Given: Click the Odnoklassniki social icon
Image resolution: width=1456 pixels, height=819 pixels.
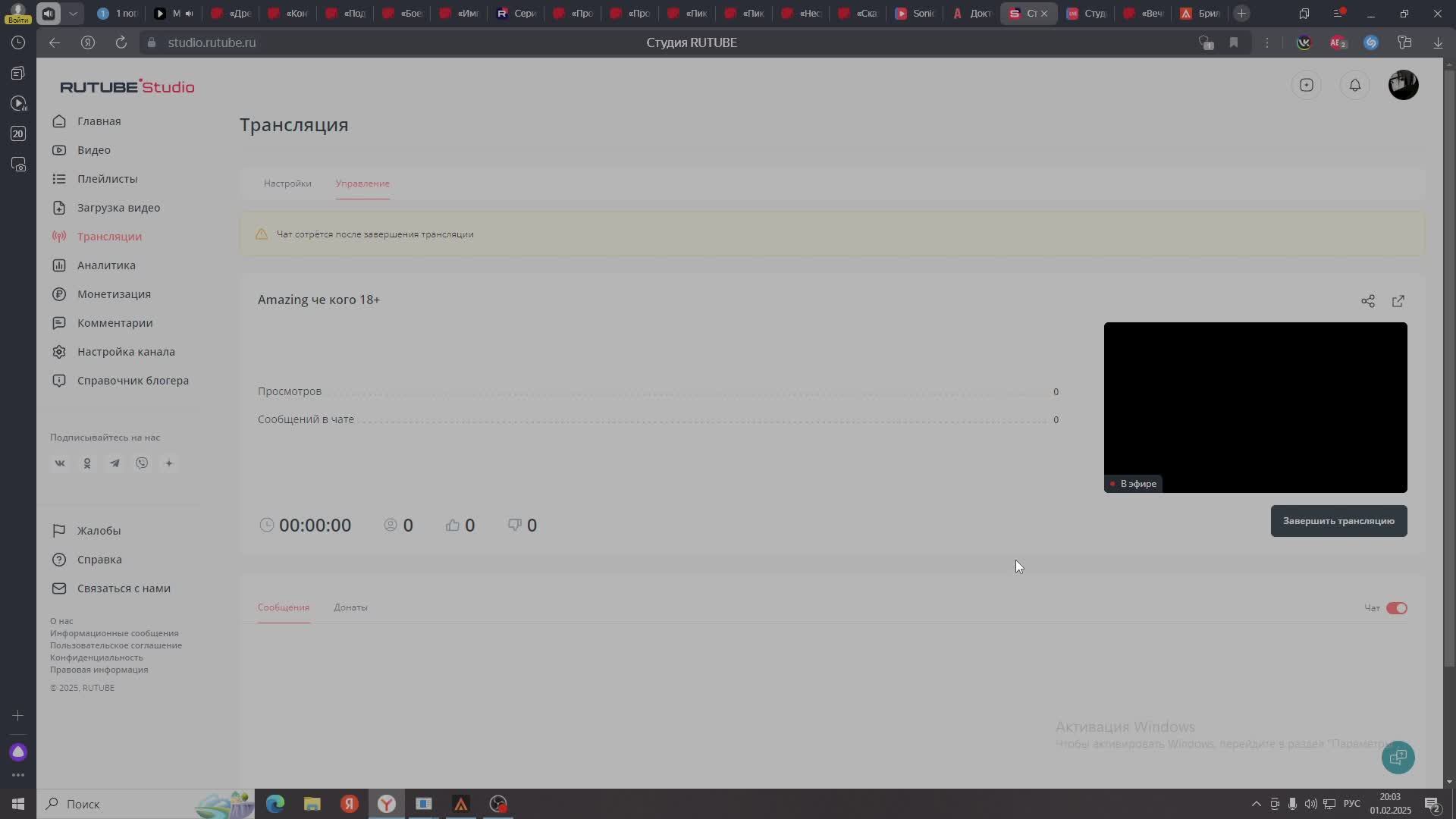Looking at the screenshot, I should (x=87, y=463).
